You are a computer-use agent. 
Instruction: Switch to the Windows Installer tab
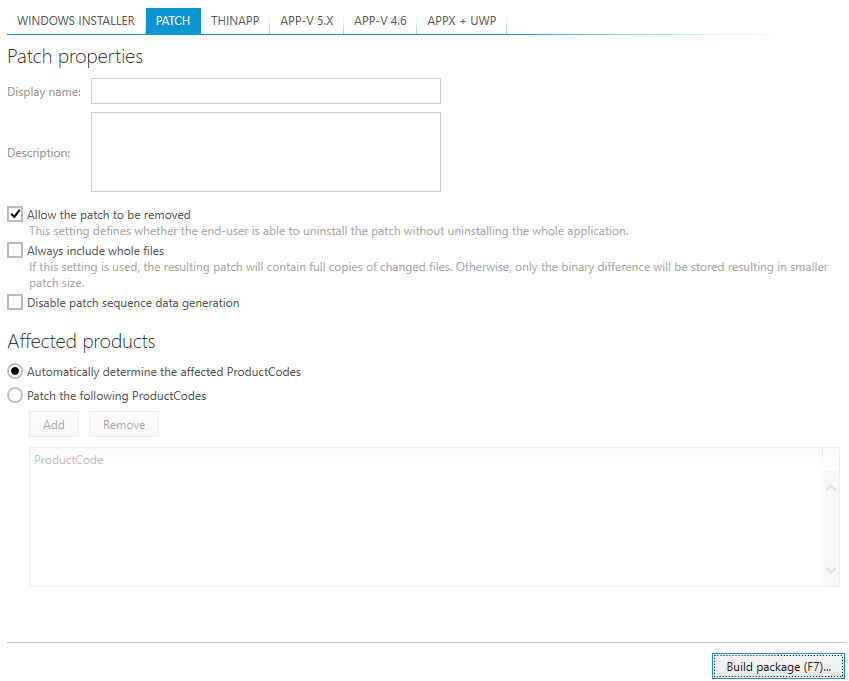click(76, 21)
